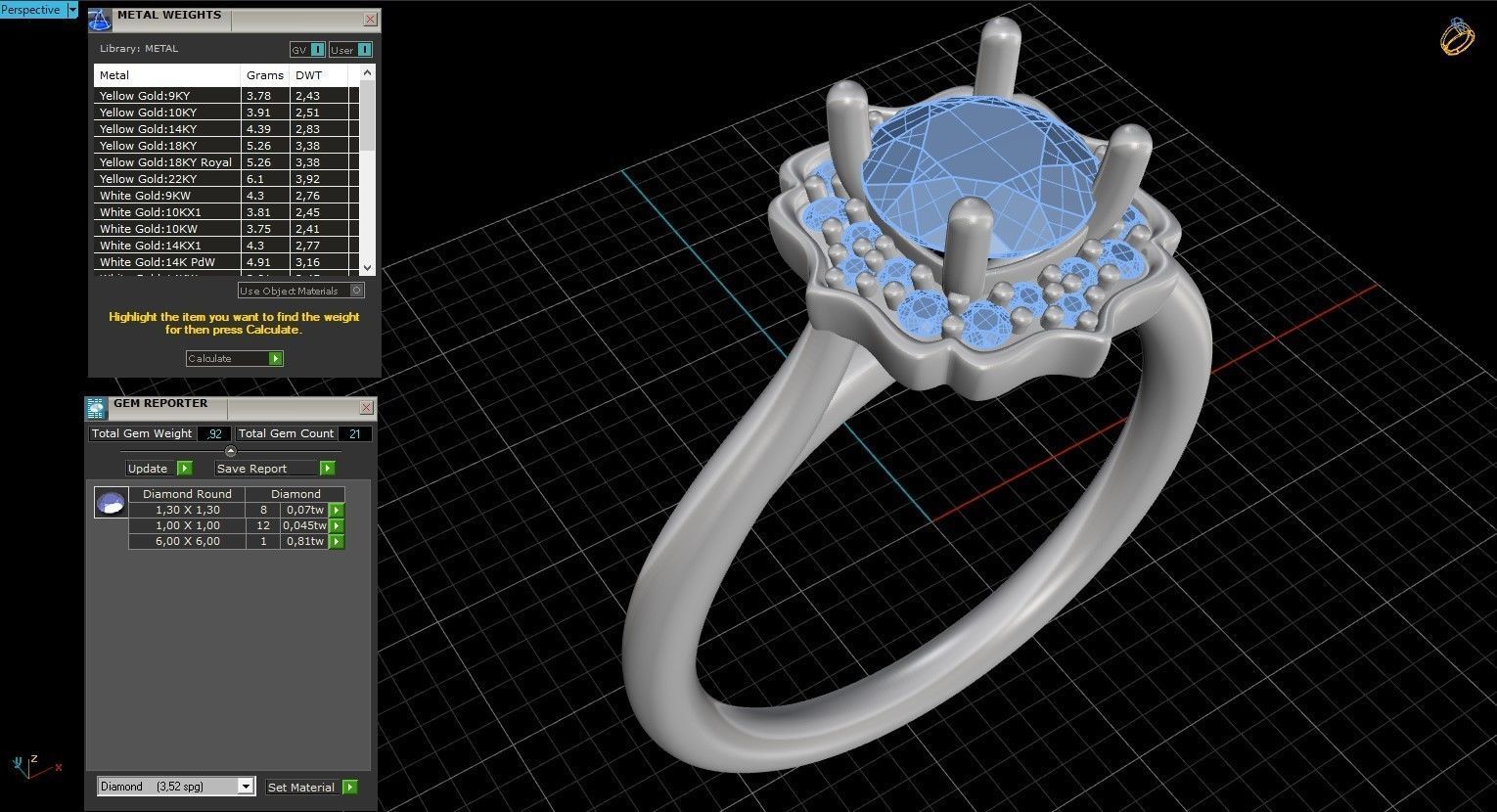This screenshot has height=812, width=1497.
Task: Click the green arrow beside Calculate
Action: coord(276,359)
